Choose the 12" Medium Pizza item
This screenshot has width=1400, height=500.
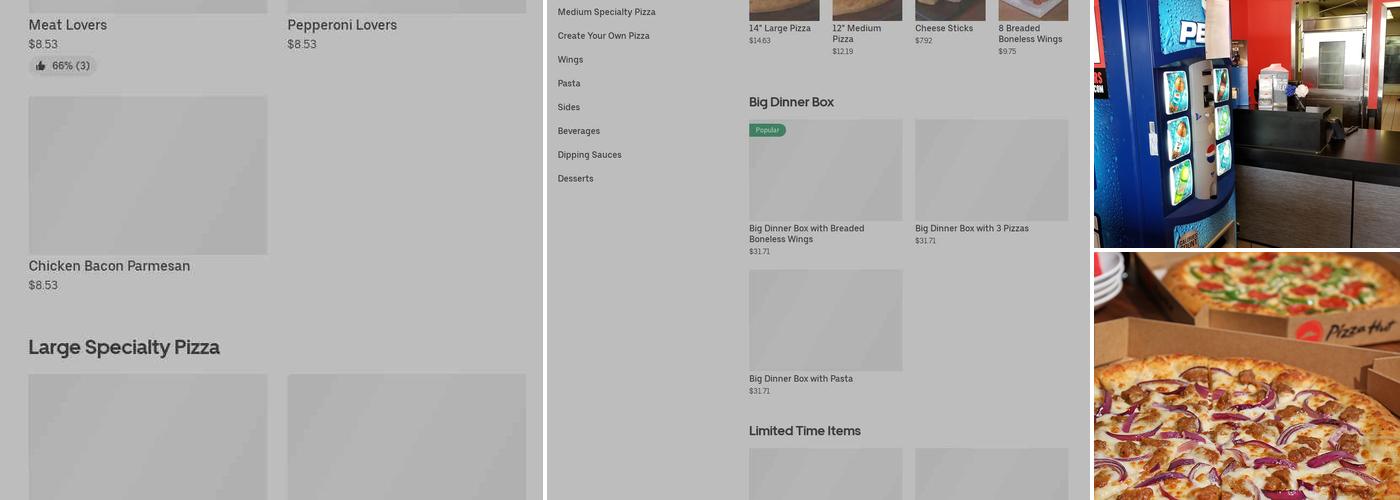[x=857, y=34]
